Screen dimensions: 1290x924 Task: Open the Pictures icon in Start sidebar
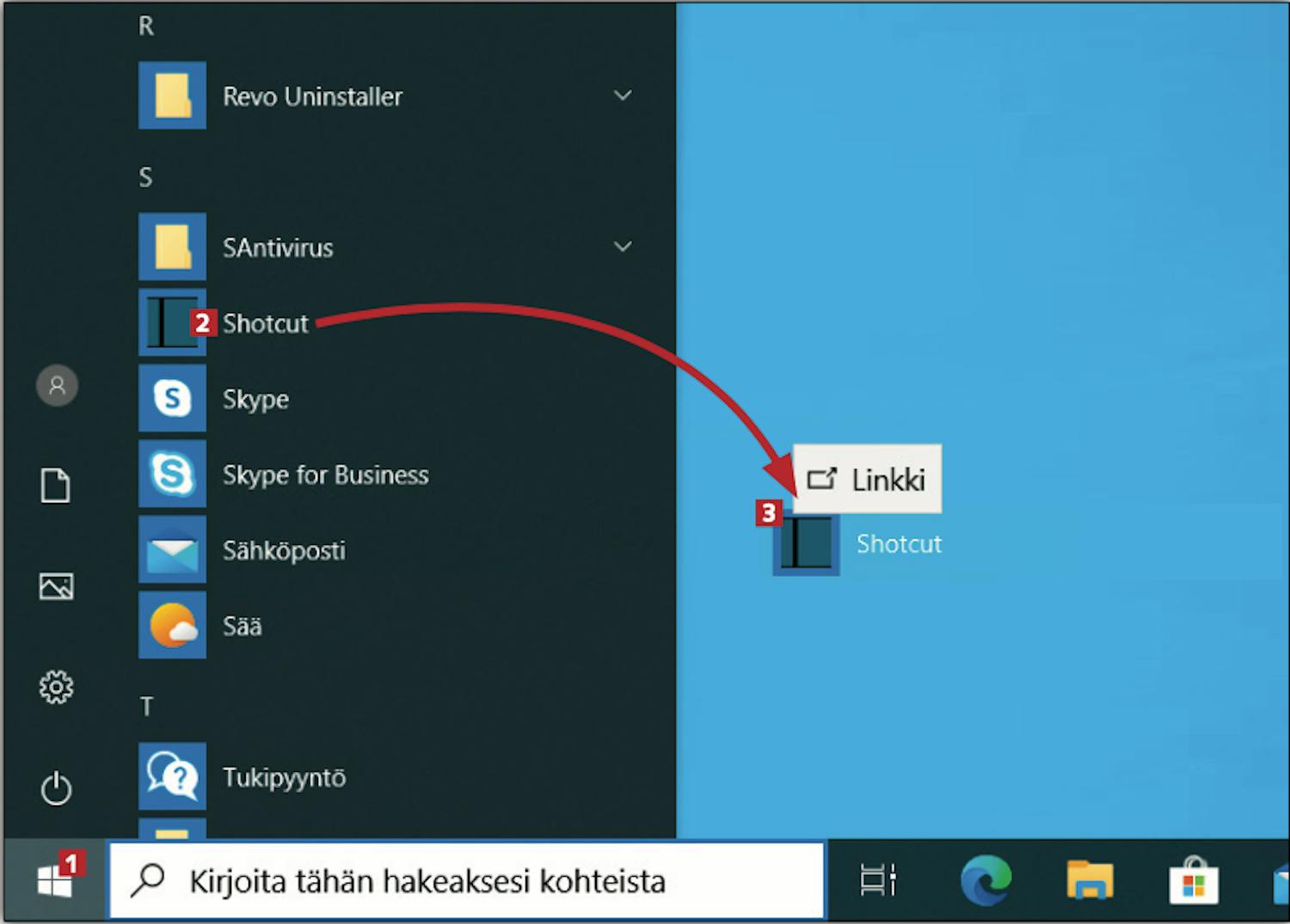point(56,586)
